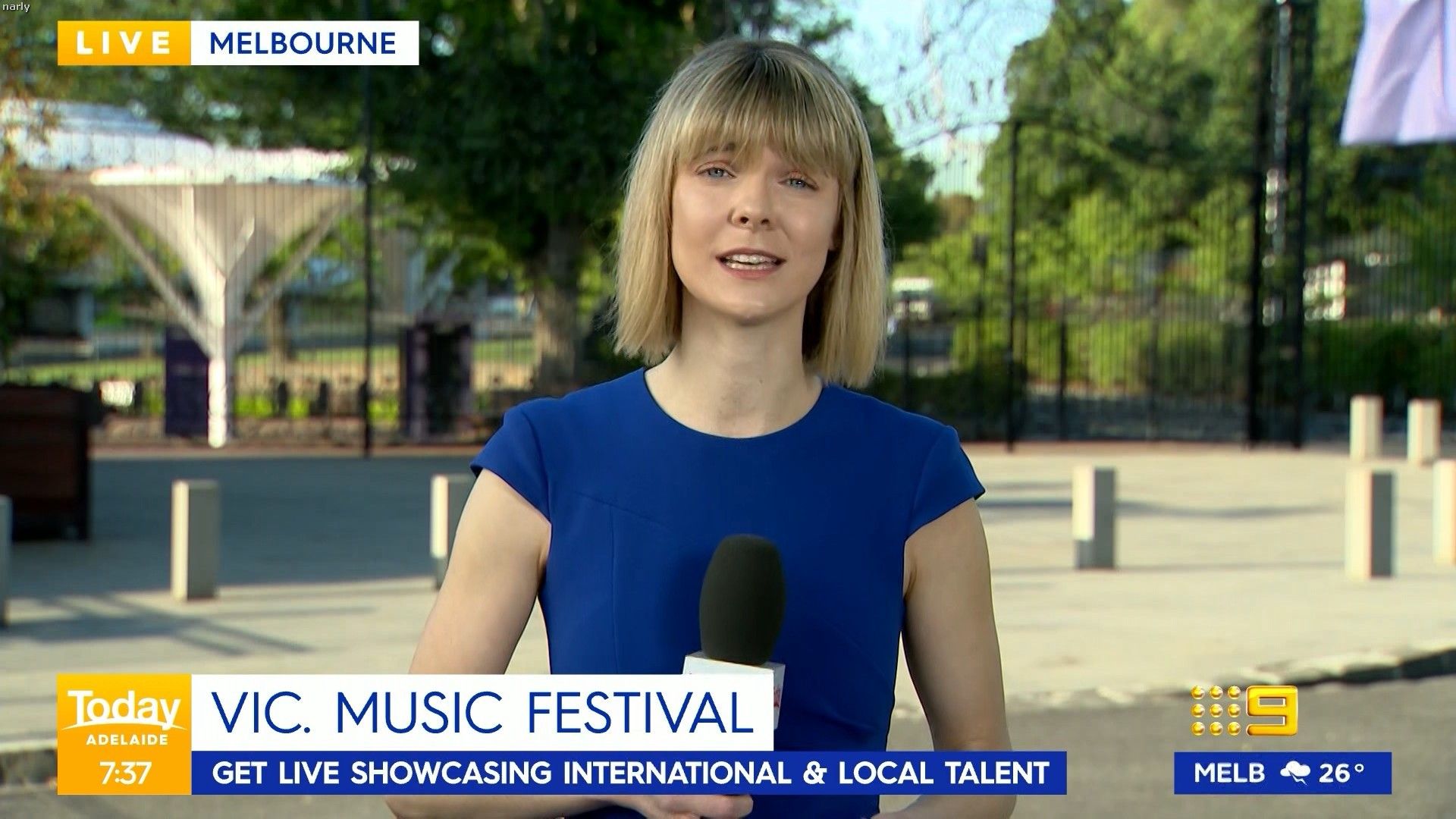Click the 26° temperature reading
The image size is (1456, 819).
tap(1341, 773)
